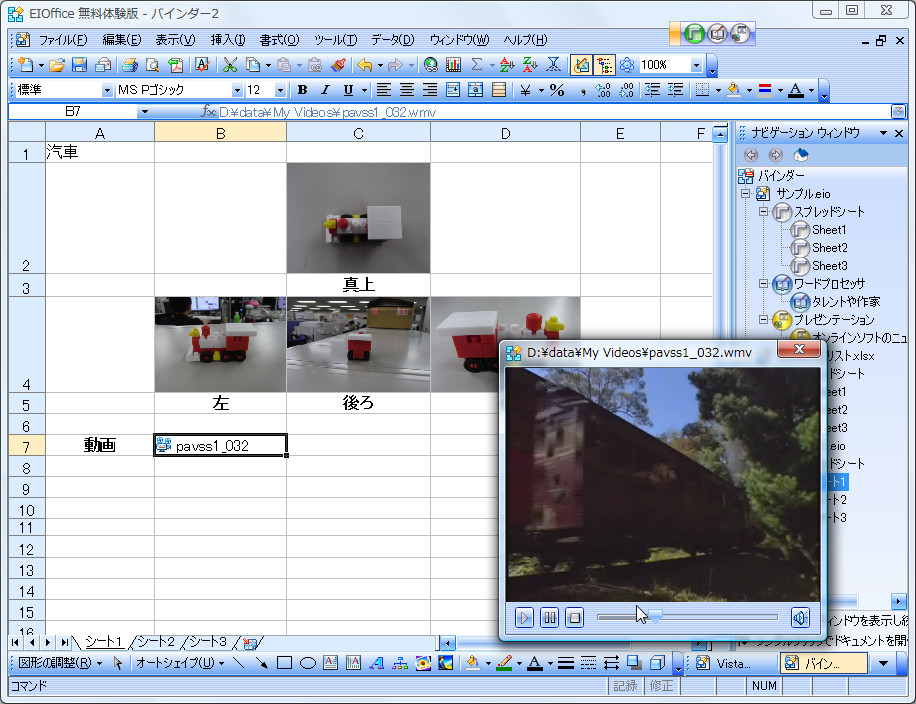Sort ascending with A-Z icon

tap(507, 65)
